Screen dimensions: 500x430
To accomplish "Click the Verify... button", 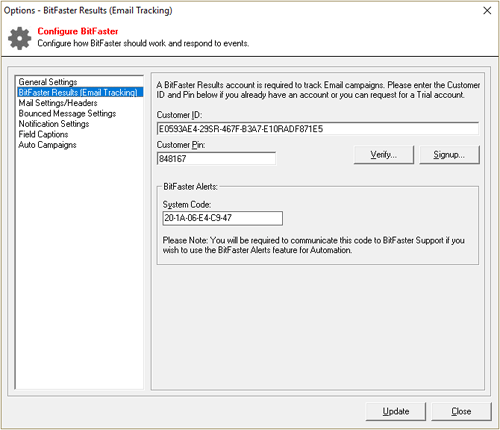I will [384, 155].
